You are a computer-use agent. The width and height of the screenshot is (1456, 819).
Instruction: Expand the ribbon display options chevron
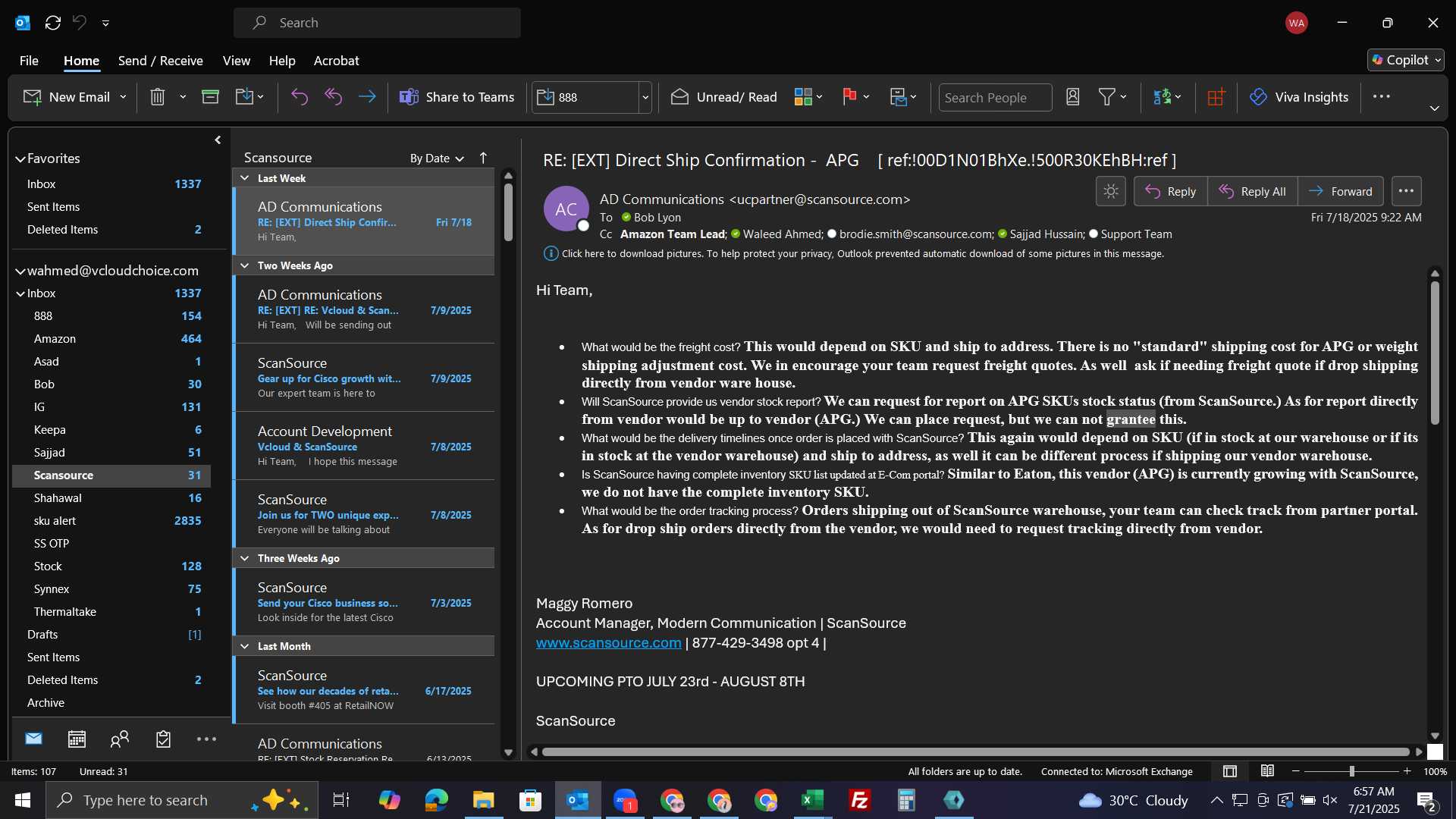1434,108
